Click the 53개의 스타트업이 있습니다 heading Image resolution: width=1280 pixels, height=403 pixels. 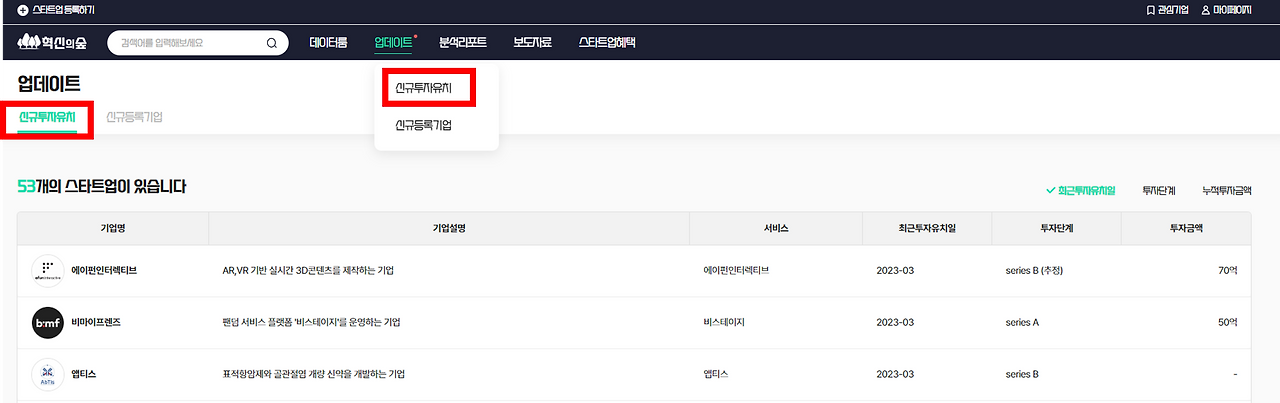pos(102,187)
